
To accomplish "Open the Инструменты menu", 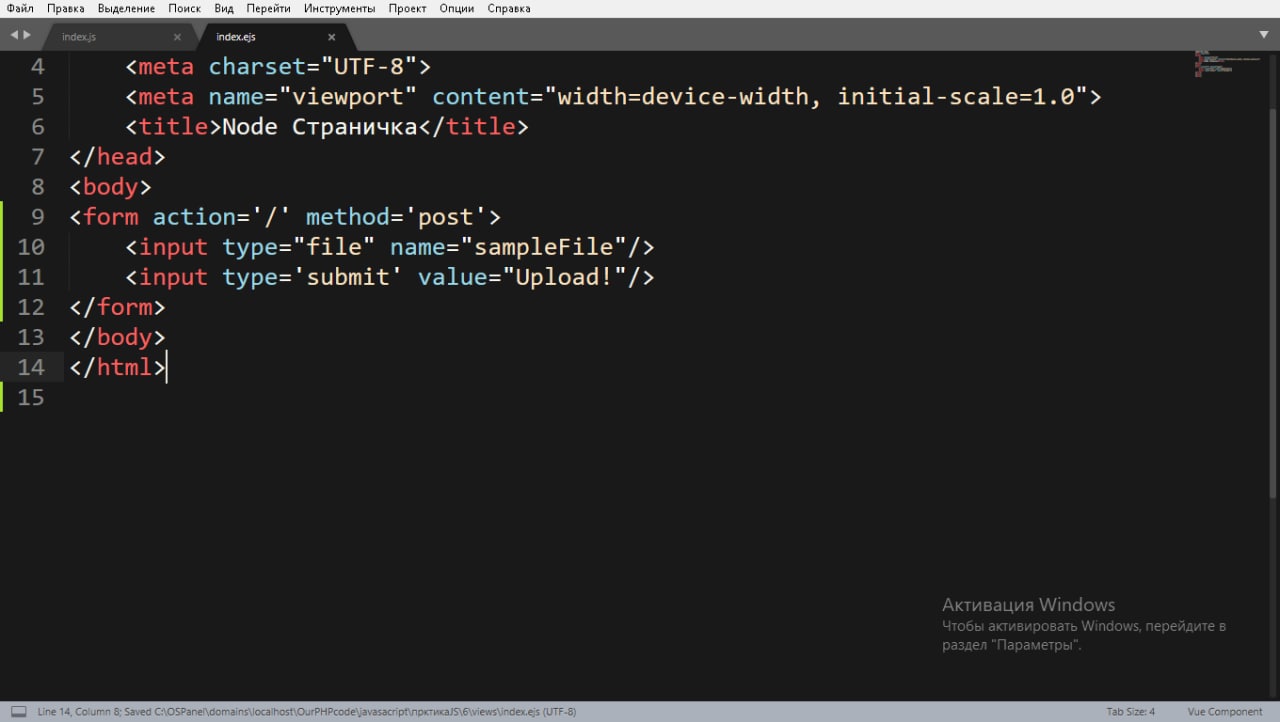I will [x=339, y=8].
